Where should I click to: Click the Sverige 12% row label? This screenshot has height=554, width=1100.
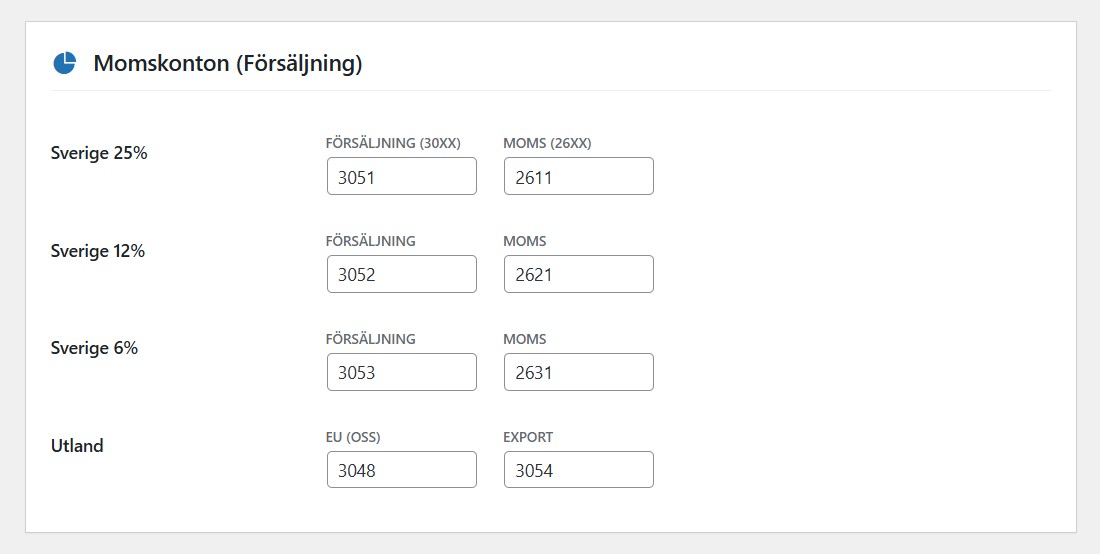98,252
